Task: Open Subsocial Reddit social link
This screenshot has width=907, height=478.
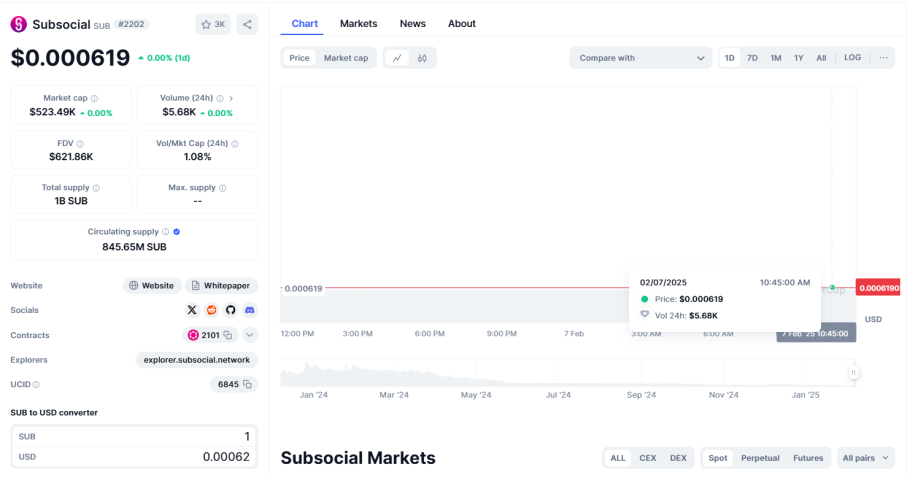Action: coord(212,310)
